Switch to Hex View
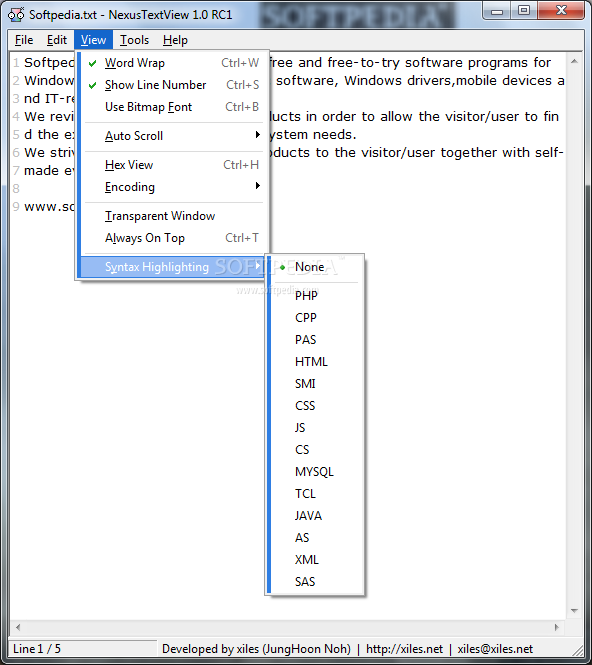Screen dimensions: 592x665 click(174, 165)
